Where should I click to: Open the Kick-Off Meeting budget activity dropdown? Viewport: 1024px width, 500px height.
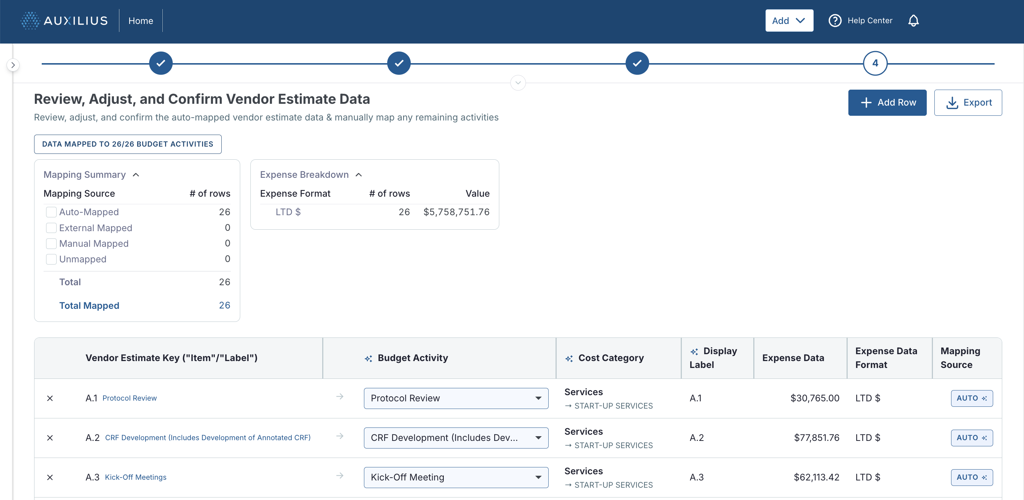point(456,477)
